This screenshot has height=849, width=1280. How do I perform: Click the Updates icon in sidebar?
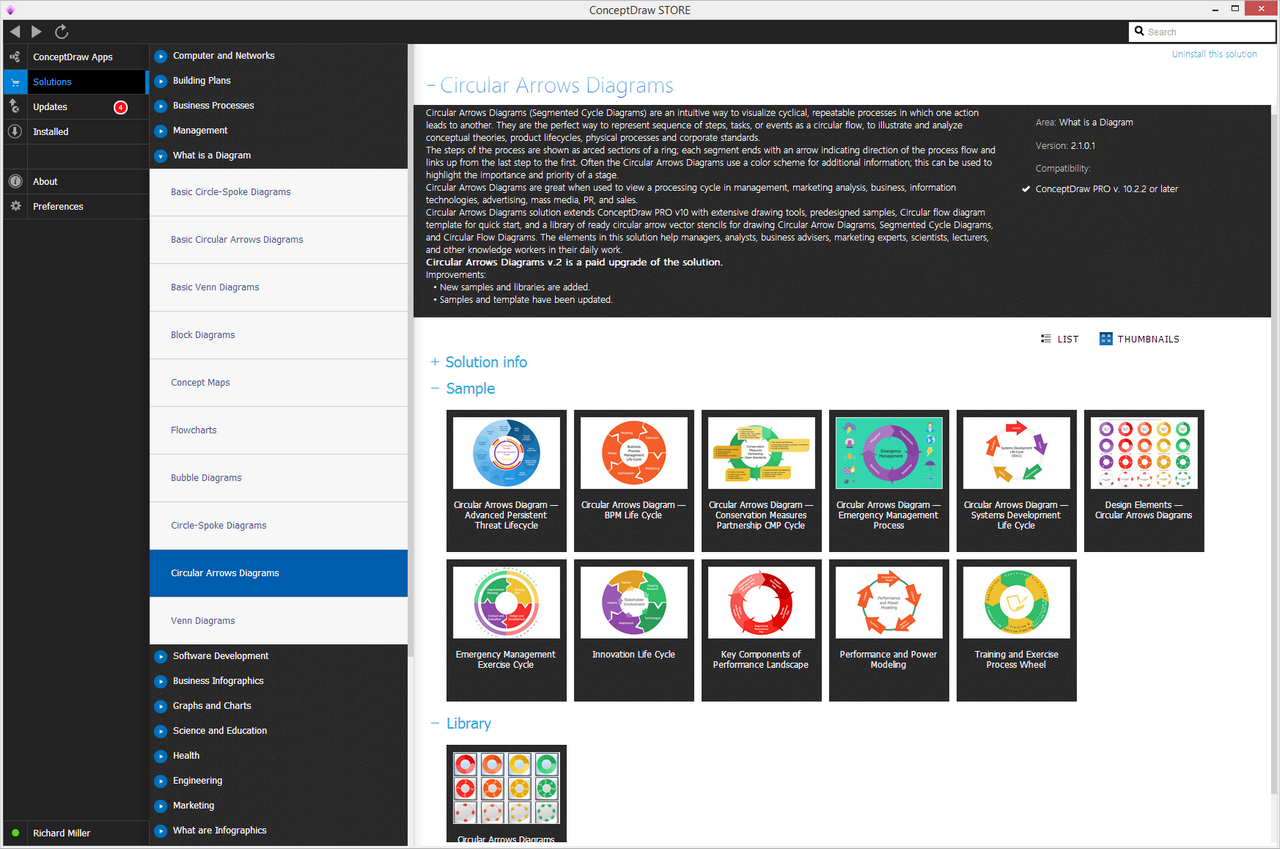pyautogui.click(x=15, y=107)
